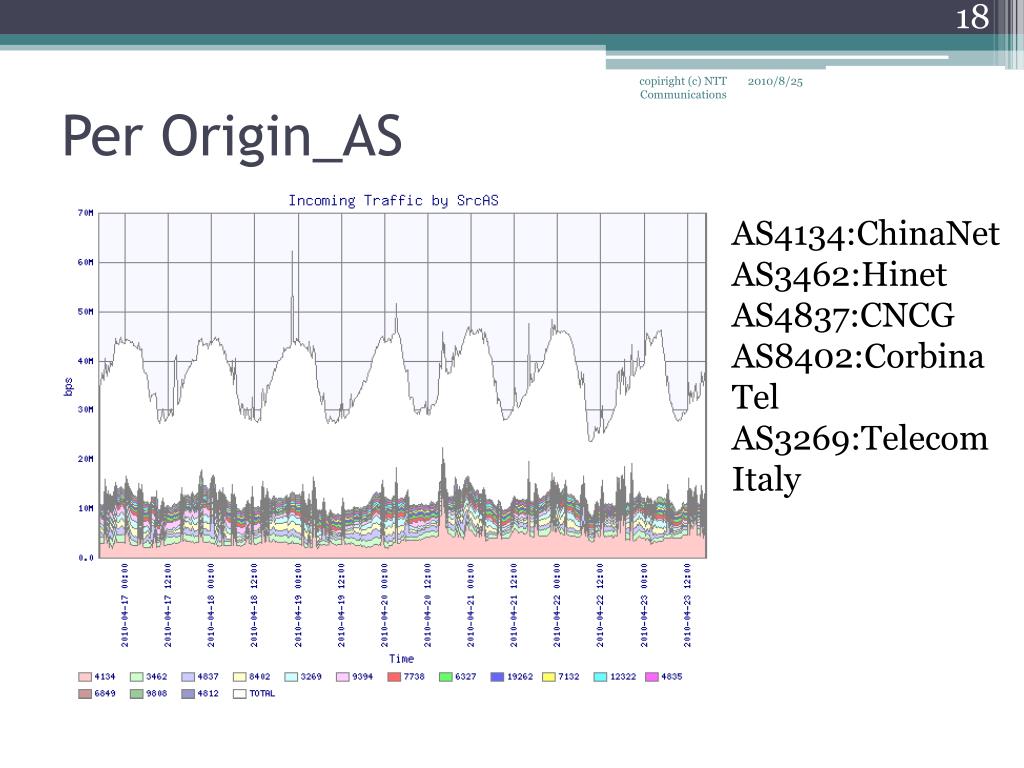Viewport: 1024px width, 768px height.
Task: Click the pink 4134 legend swatch
Action: pyautogui.click(x=84, y=677)
